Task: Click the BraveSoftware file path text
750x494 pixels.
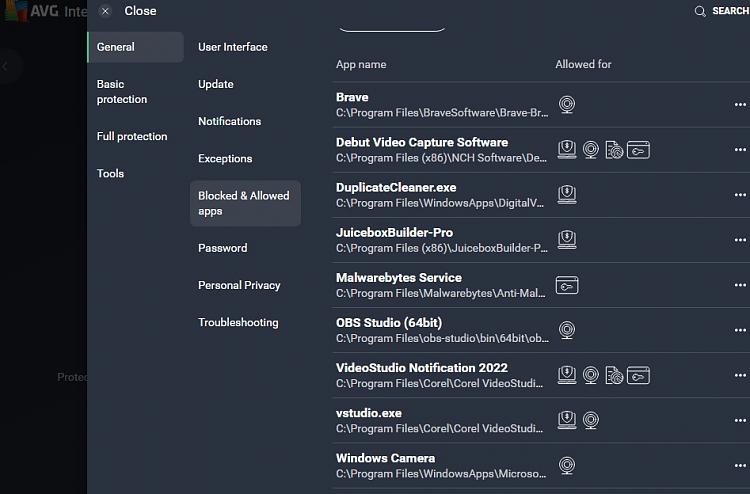Action: [442, 113]
